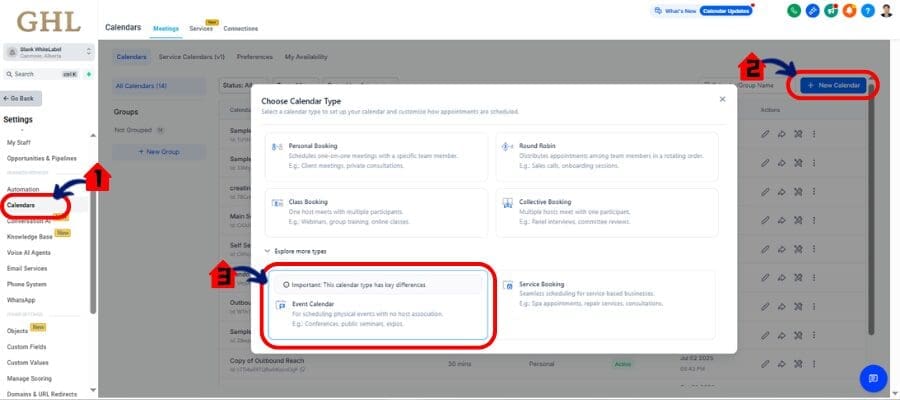Click the Go Back button in sidebar
The width and height of the screenshot is (900, 400).
(x=22, y=98)
